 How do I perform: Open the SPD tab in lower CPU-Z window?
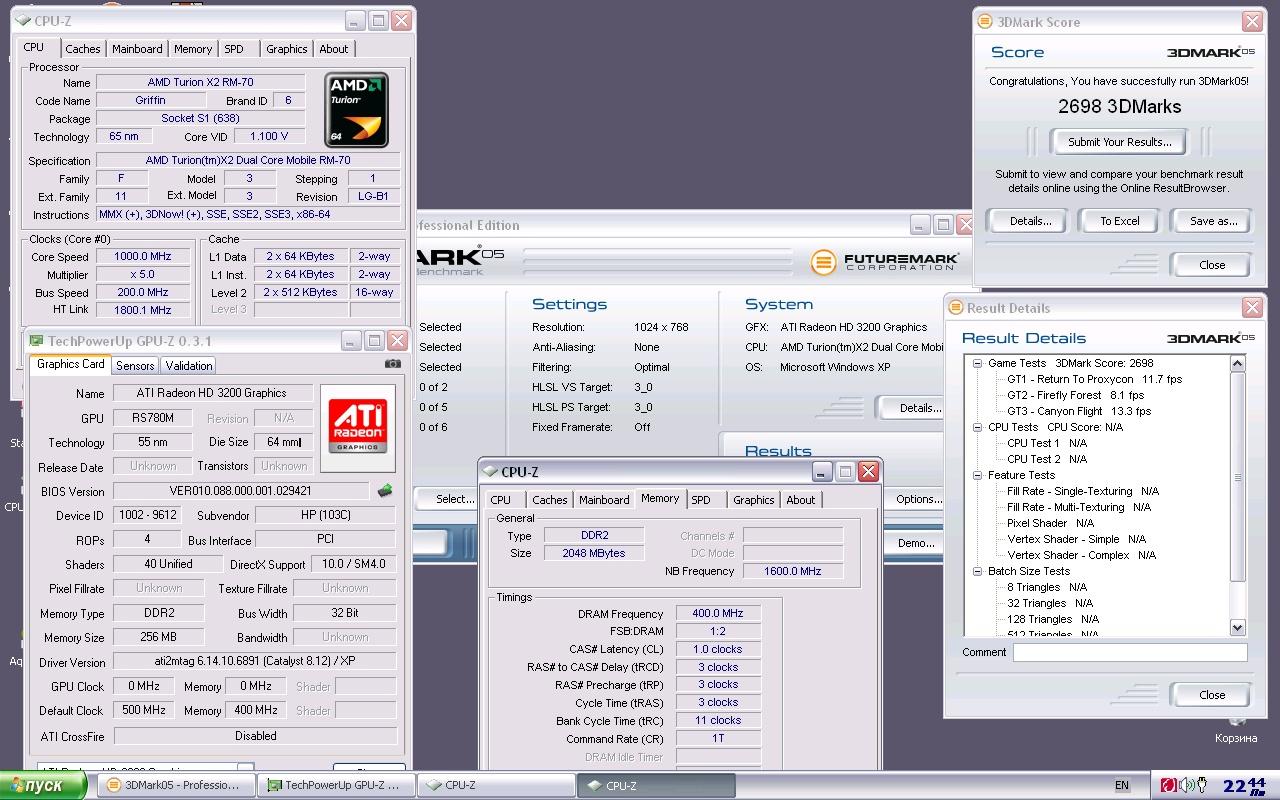click(x=701, y=499)
